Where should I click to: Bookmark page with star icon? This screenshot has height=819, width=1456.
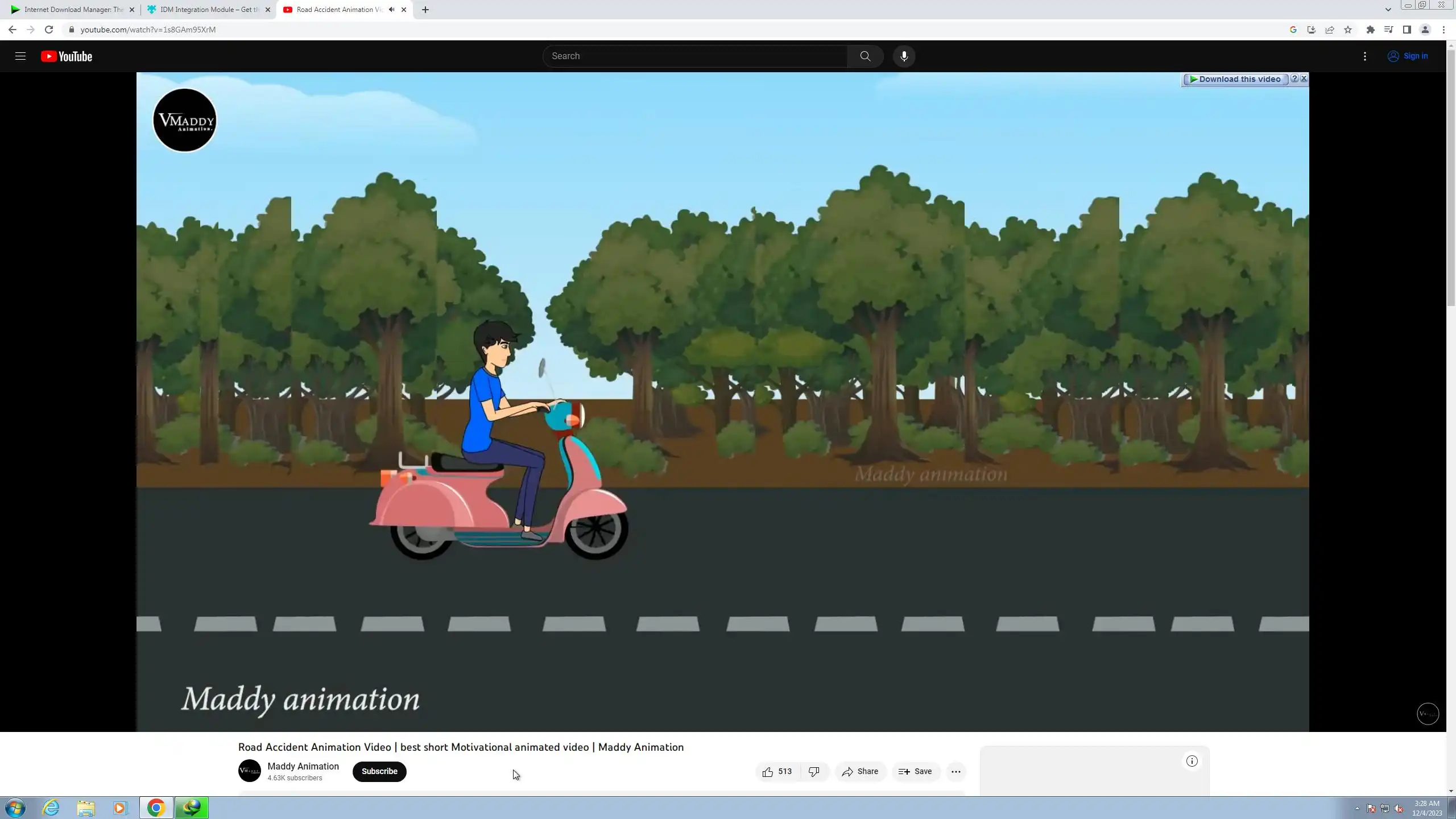coord(1348,30)
